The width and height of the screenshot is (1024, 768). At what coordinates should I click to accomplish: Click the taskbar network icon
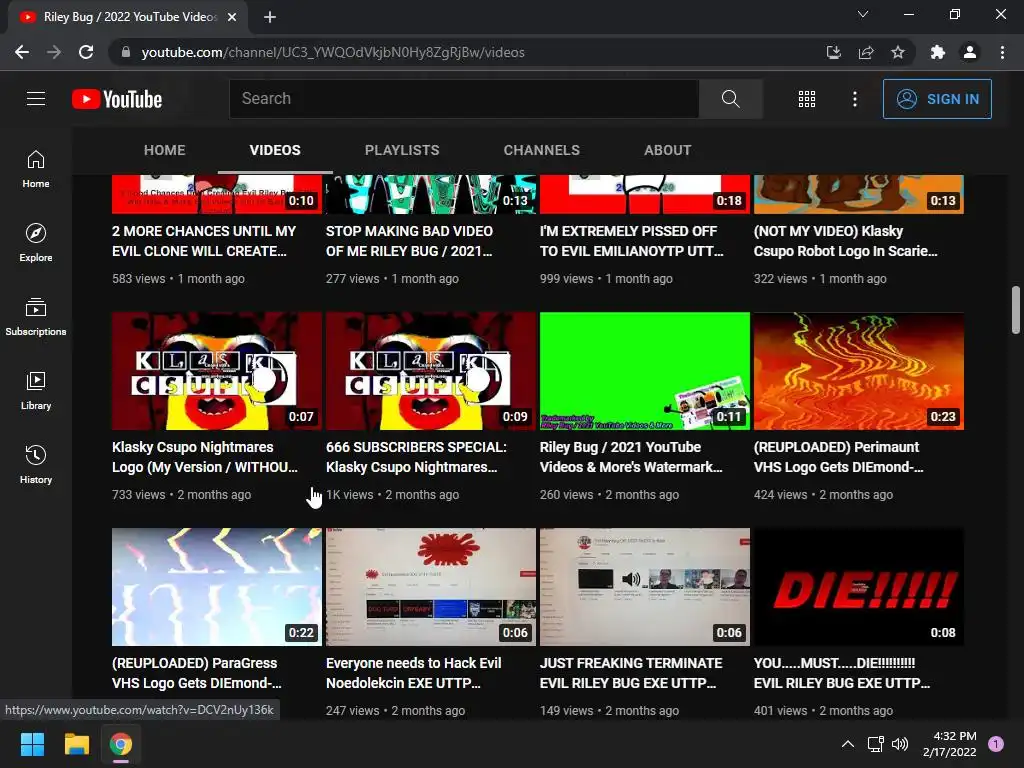pos(875,744)
